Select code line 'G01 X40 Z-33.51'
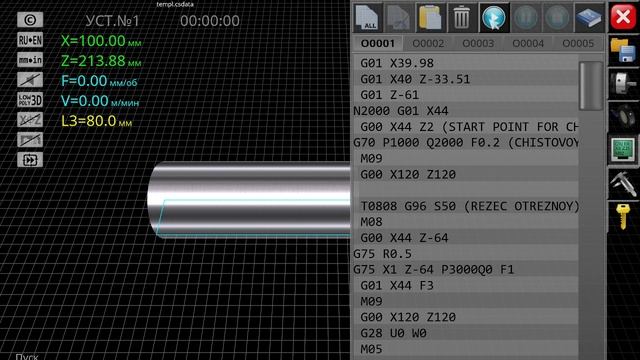The image size is (640, 360). click(465, 79)
